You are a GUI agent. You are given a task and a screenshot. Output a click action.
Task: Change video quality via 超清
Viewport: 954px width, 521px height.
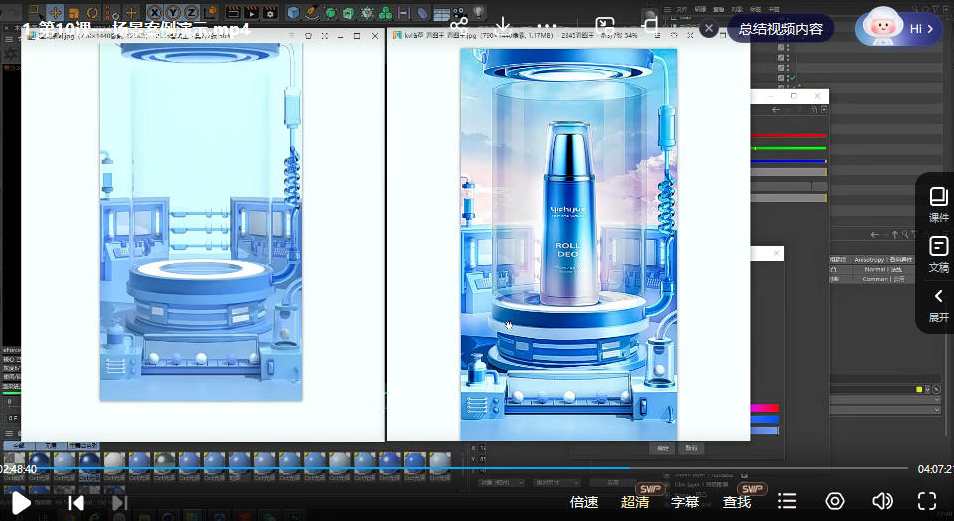[x=635, y=502]
